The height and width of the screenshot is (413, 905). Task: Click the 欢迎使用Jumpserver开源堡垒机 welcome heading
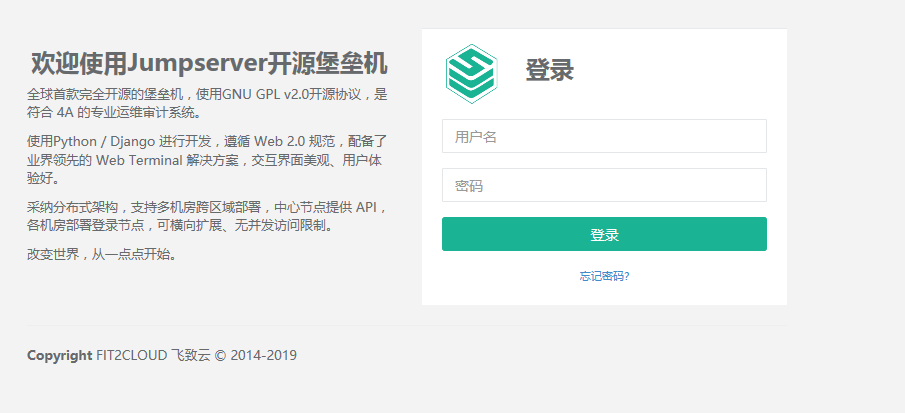coord(209,63)
